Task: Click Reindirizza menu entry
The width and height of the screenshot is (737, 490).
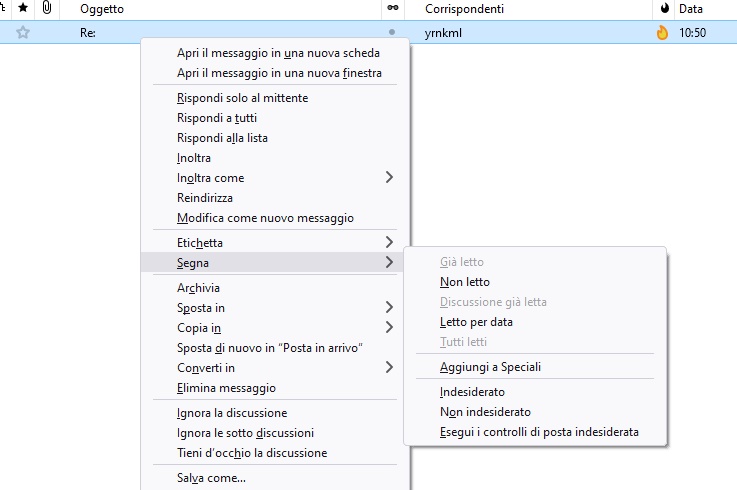Action: pos(275,198)
